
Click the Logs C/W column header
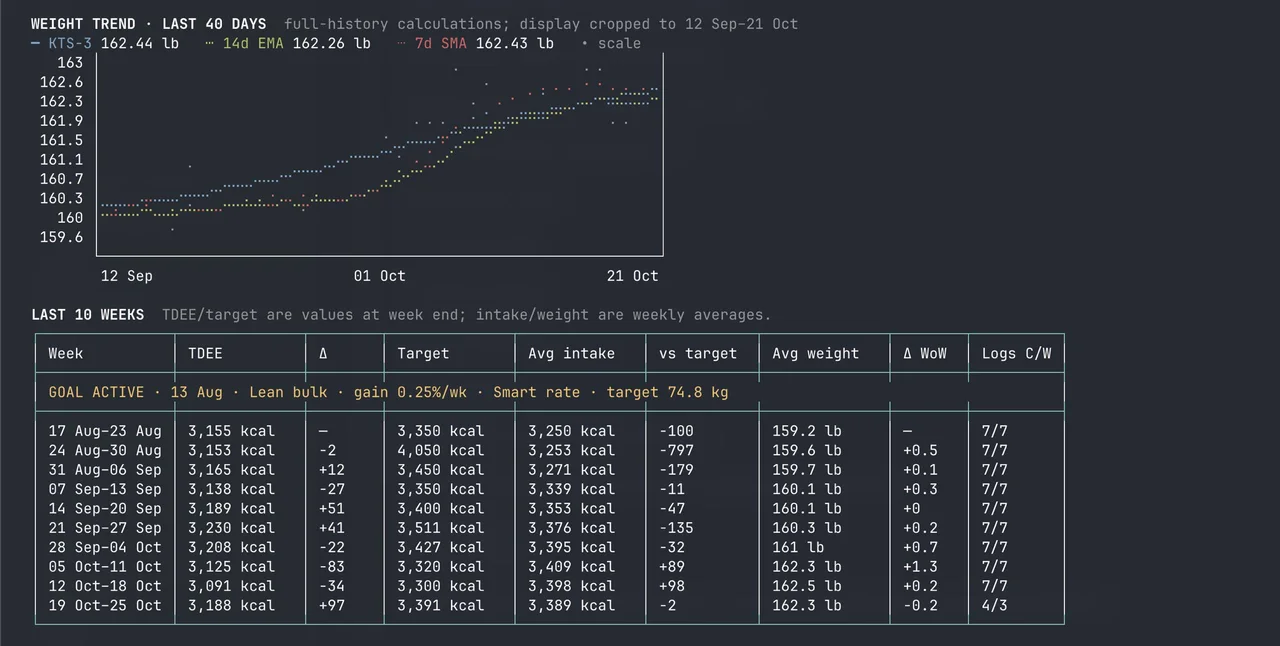click(1017, 353)
